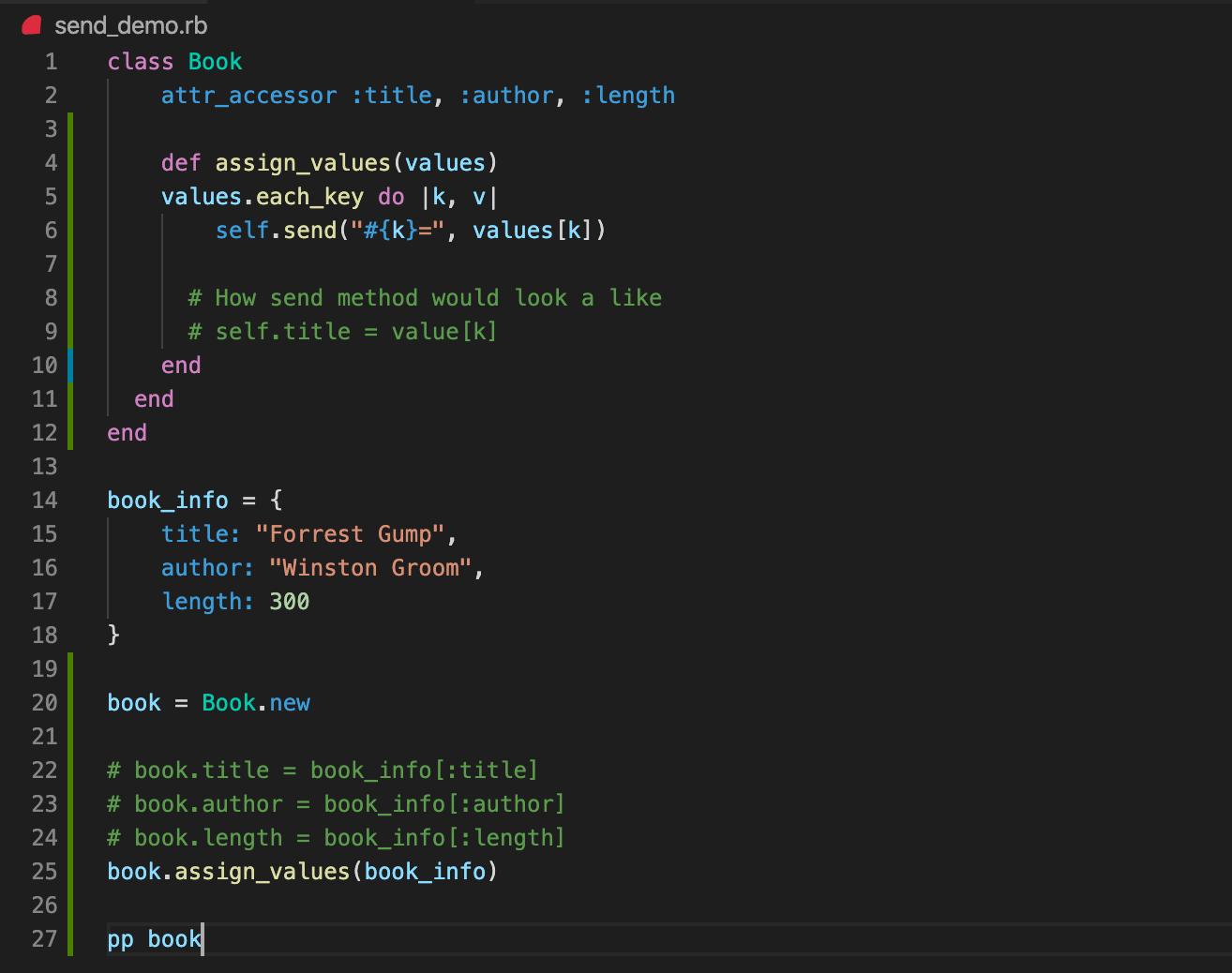Screen dimensions: 1232x973
Task: Click the comment '# self.title = value[k]'
Action: (342, 332)
